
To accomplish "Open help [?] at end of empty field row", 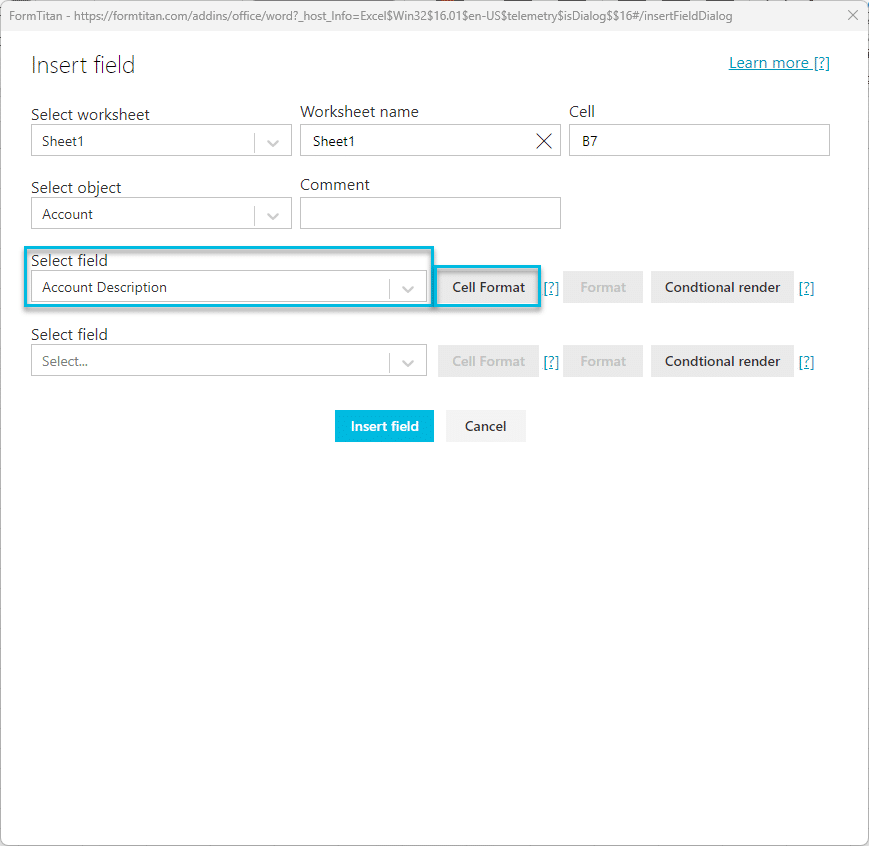I will pos(806,362).
